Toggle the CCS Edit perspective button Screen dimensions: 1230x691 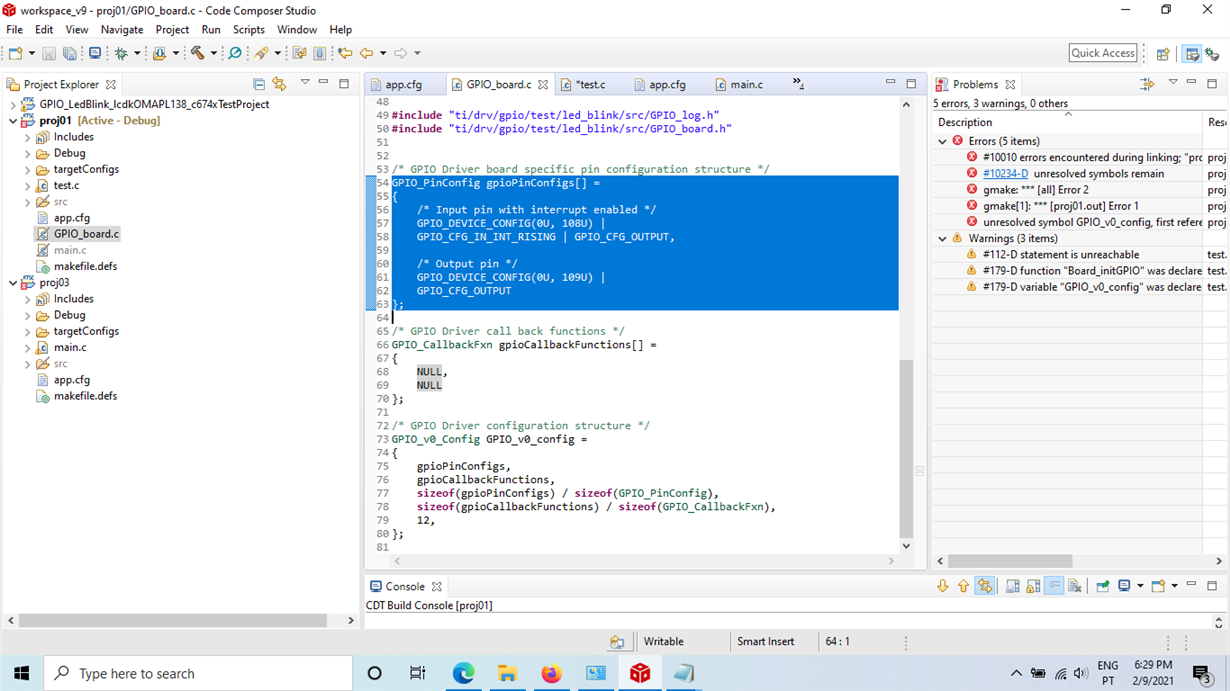1191,54
